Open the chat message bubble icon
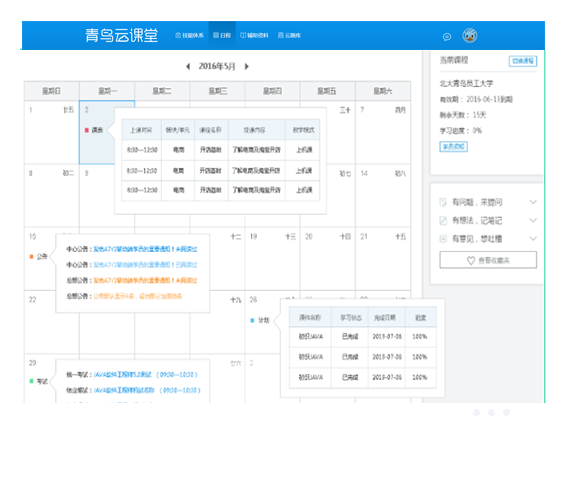The image size is (566, 484). click(447, 37)
